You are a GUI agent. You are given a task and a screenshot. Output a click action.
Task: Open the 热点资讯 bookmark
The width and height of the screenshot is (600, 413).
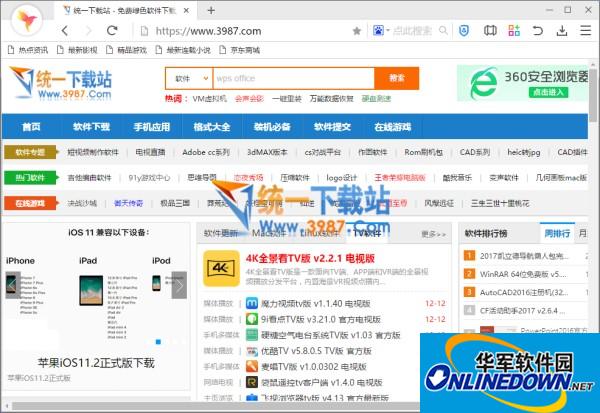28,49
